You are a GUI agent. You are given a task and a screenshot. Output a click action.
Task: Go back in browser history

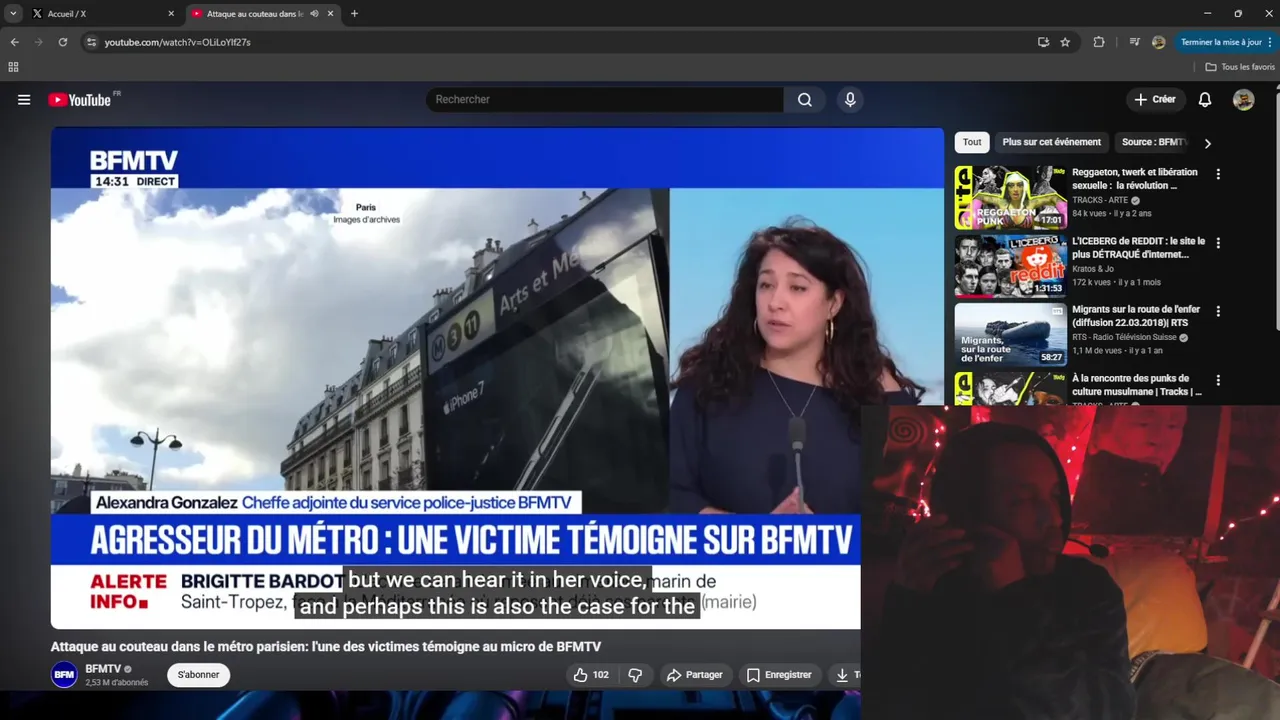click(x=14, y=42)
